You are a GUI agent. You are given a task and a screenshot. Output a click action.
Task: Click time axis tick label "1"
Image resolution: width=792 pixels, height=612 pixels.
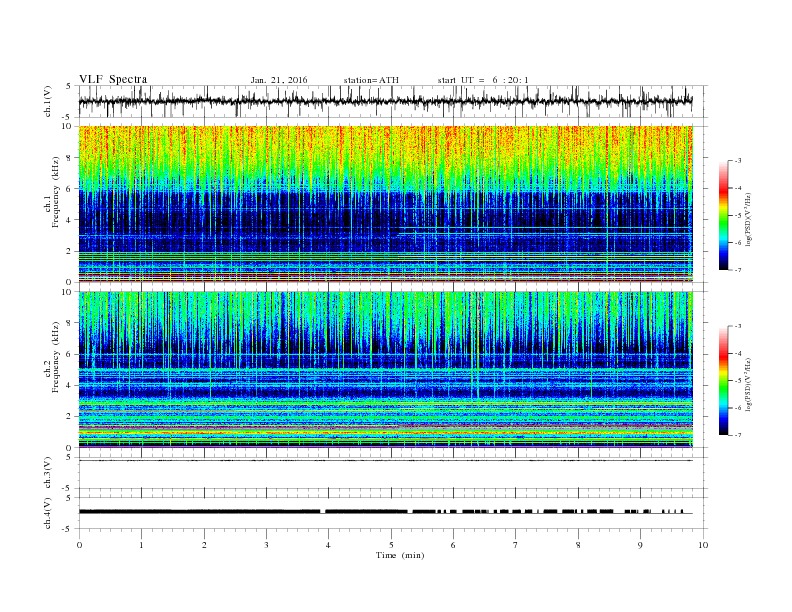[141, 545]
